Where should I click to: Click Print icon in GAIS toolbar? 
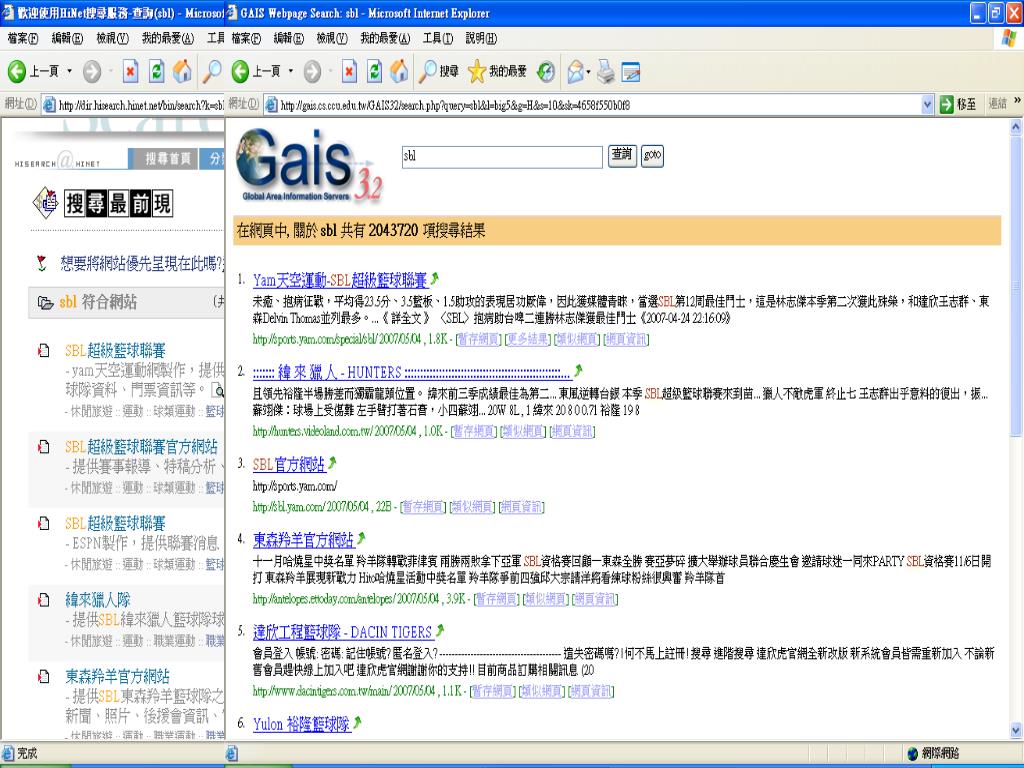[x=606, y=71]
